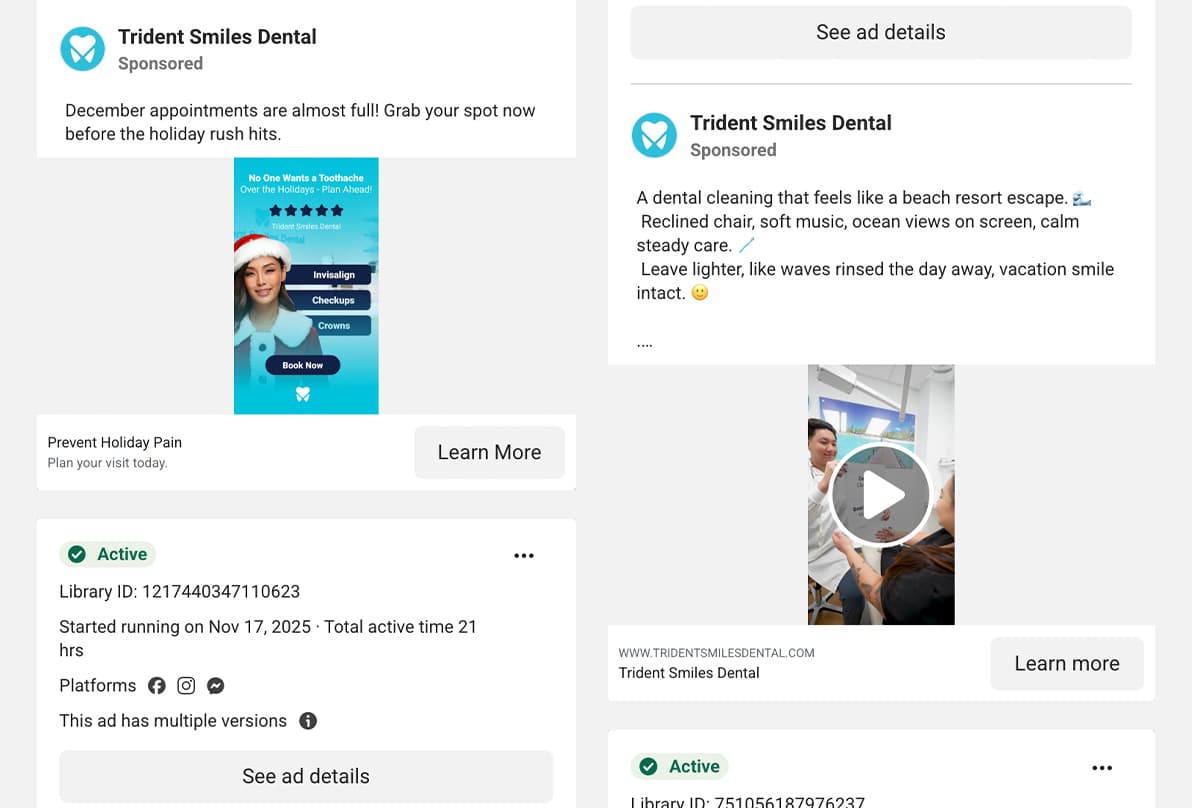Click five-star rating in ad image
This screenshot has width=1192, height=808.
click(306, 211)
